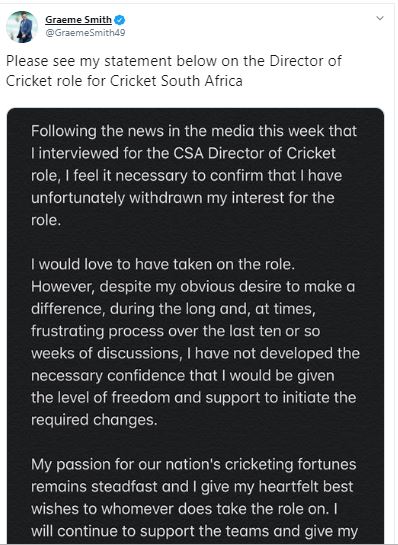
Task: Click the 'However, despite my obvious desire' line
Action: point(193,287)
